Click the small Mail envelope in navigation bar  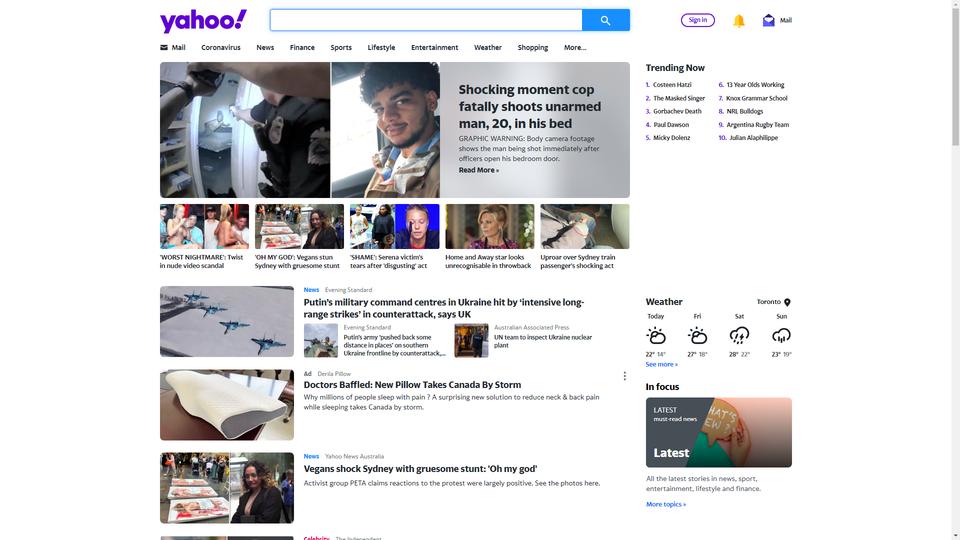coord(163,47)
